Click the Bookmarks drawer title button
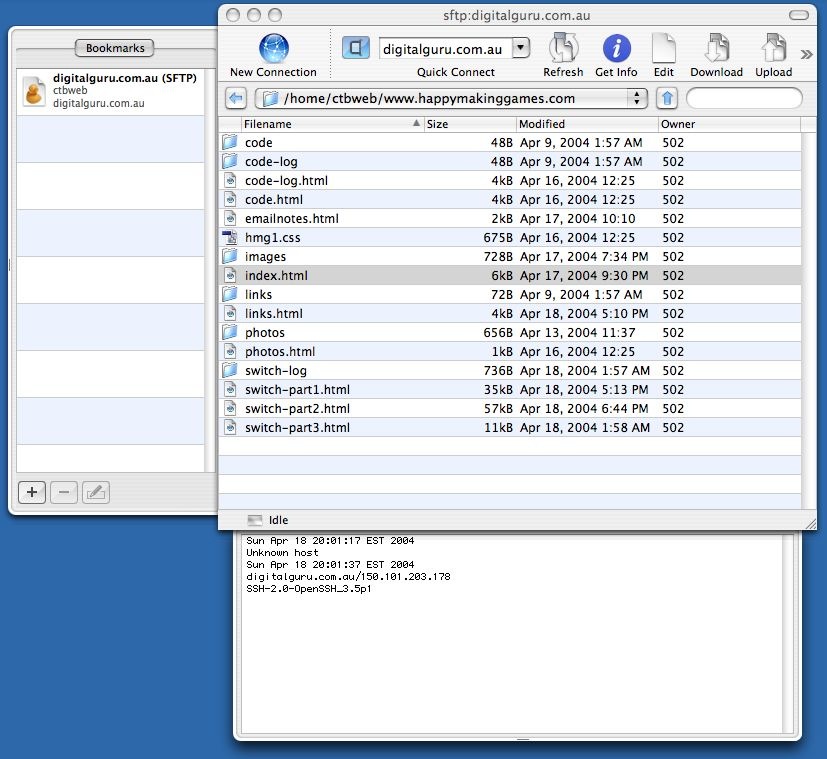Image resolution: width=827 pixels, height=759 pixels. [114, 48]
